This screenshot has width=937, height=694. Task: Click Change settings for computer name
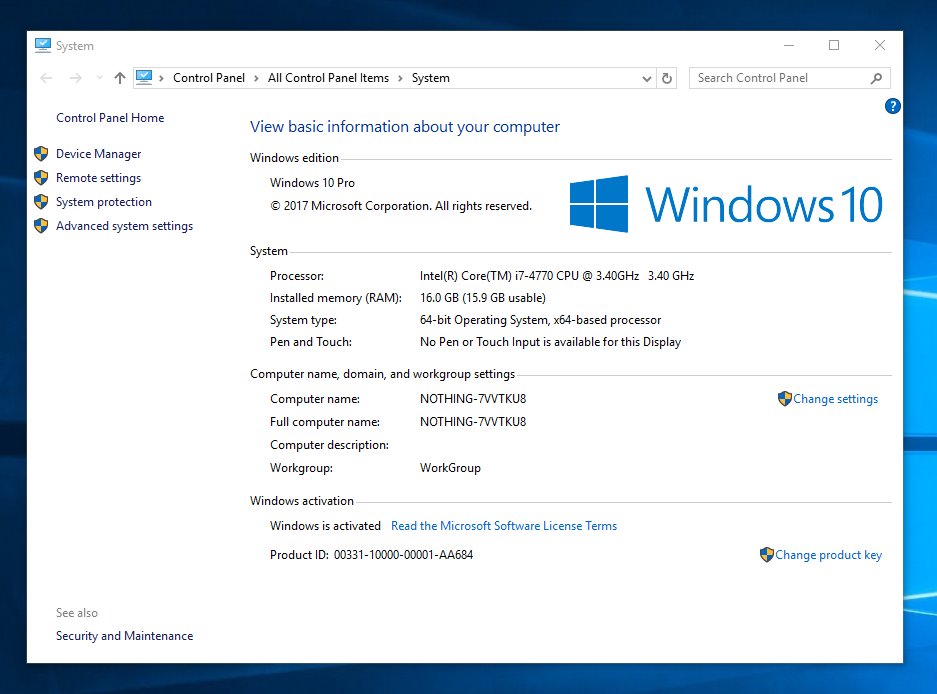pos(835,399)
